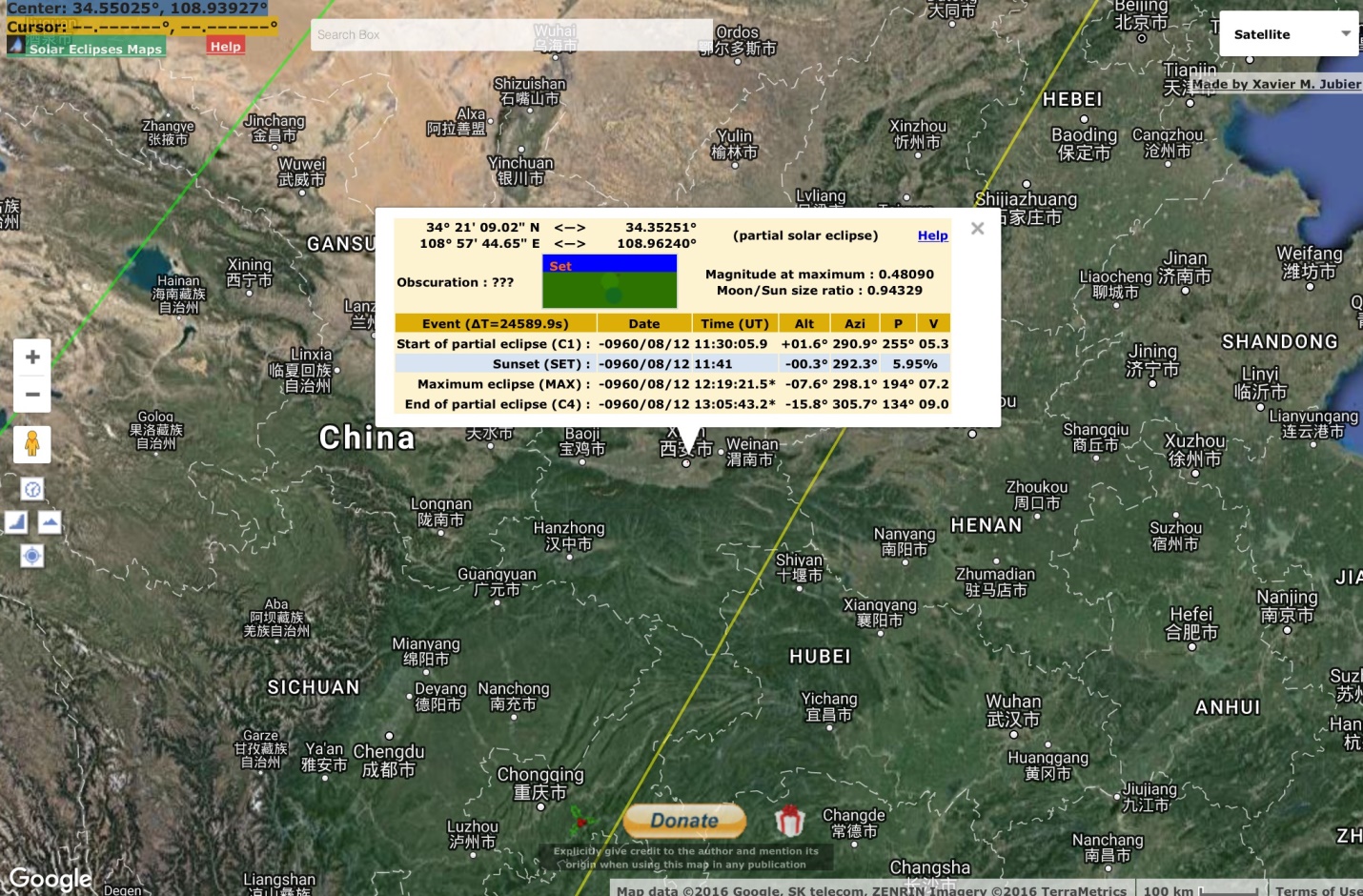The width and height of the screenshot is (1363, 896).
Task: Click the mountain terrain icon
Action: pos(50,521)
